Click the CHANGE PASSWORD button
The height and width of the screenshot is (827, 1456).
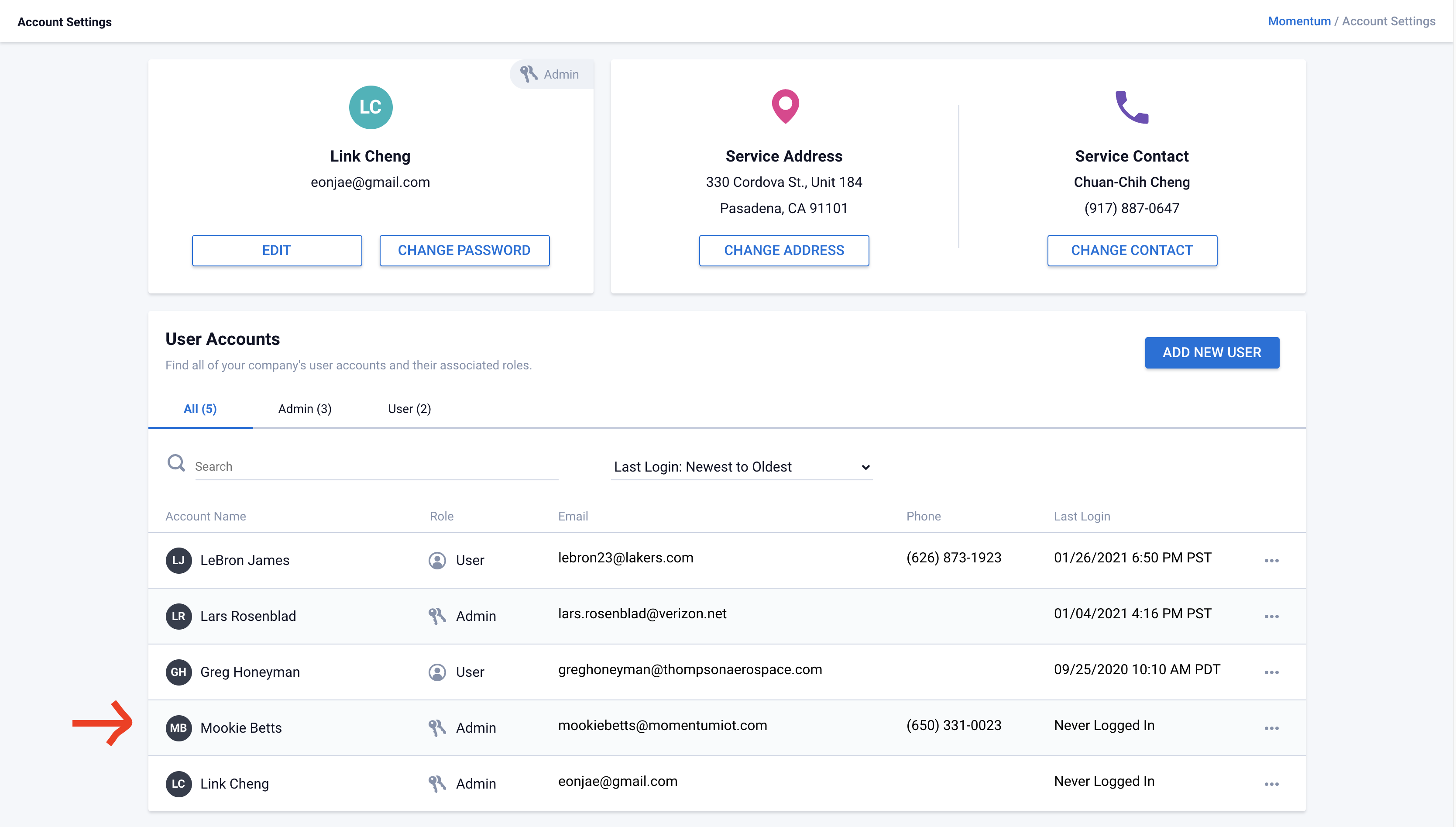pyautogui.click(x=464, y=251)
